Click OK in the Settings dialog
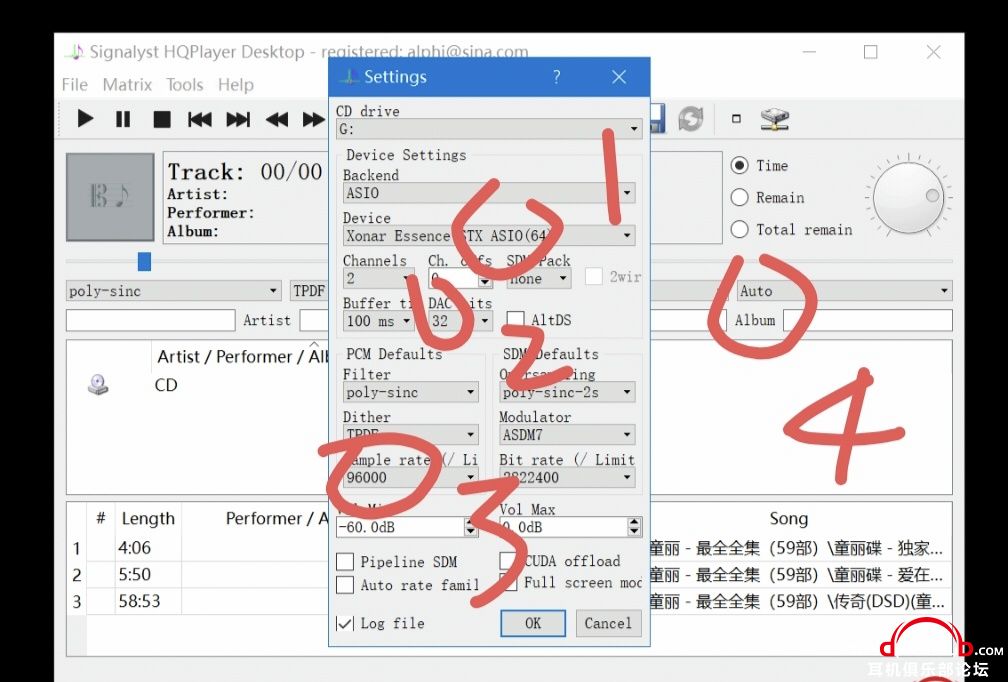The width and height of the screenshot is (1008, 682). tap(533, 623)
